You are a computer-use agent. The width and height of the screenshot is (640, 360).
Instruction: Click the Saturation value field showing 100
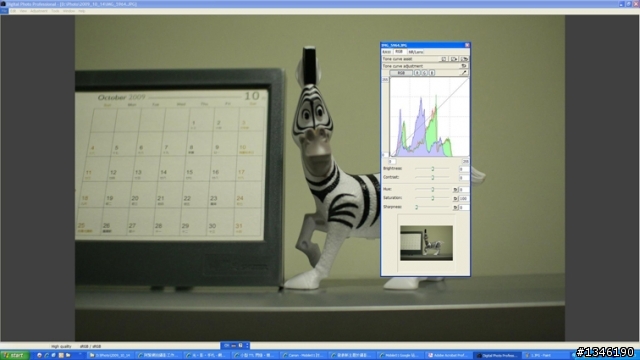[x=464, y=198]
